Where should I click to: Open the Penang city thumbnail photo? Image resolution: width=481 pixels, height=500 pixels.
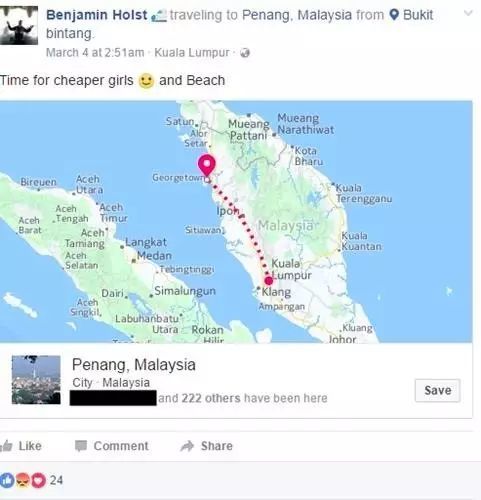tap(36, 380)
